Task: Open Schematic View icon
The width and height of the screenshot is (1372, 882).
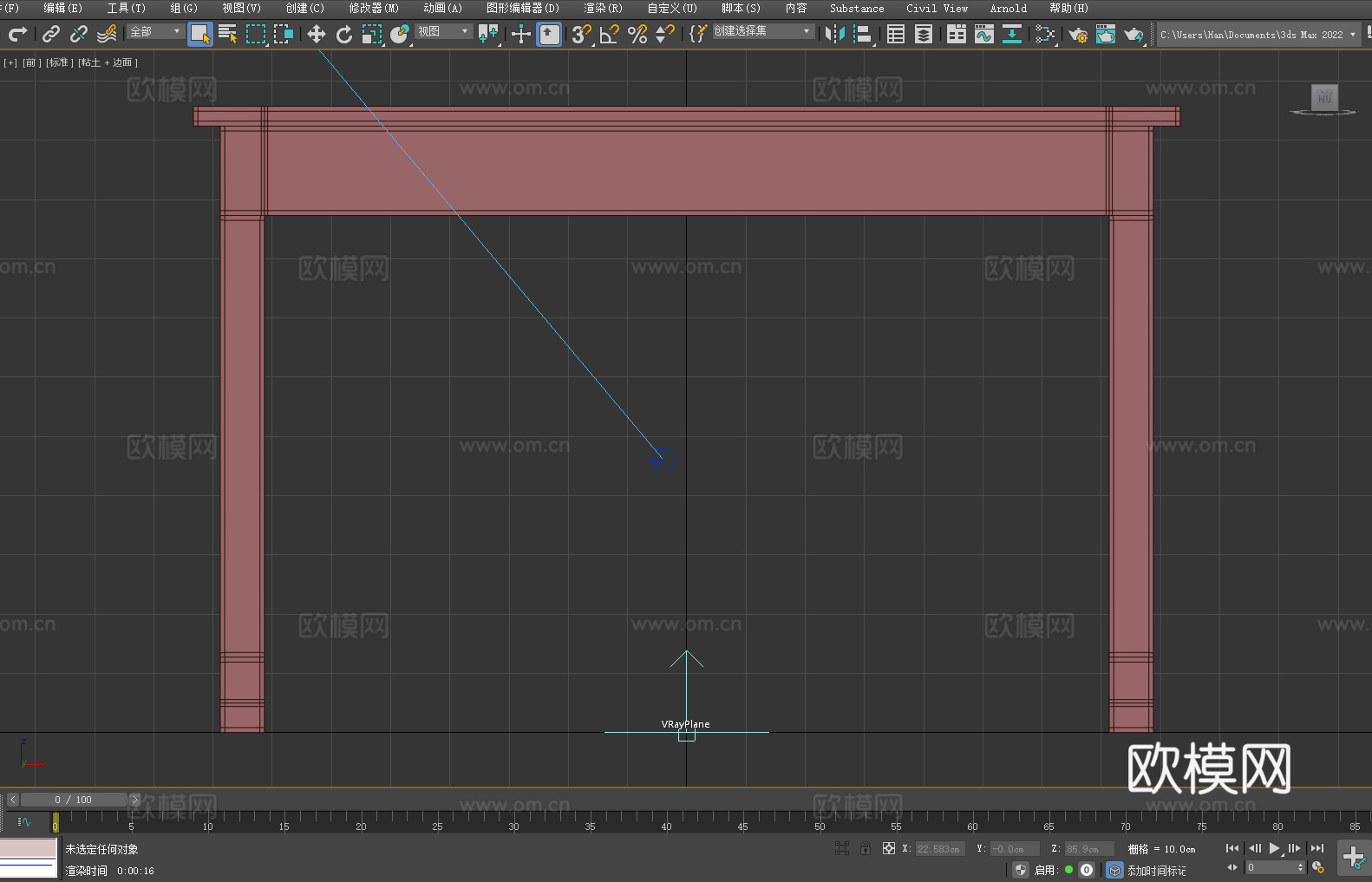Action: [1012, 34]
